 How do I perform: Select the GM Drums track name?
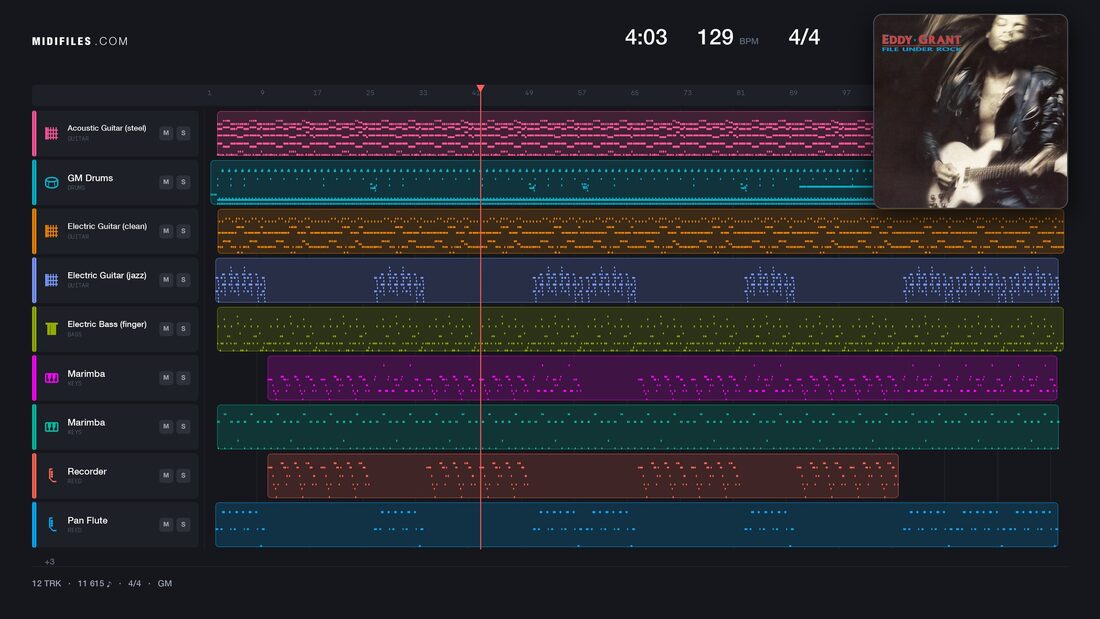(x=90, y=178)
